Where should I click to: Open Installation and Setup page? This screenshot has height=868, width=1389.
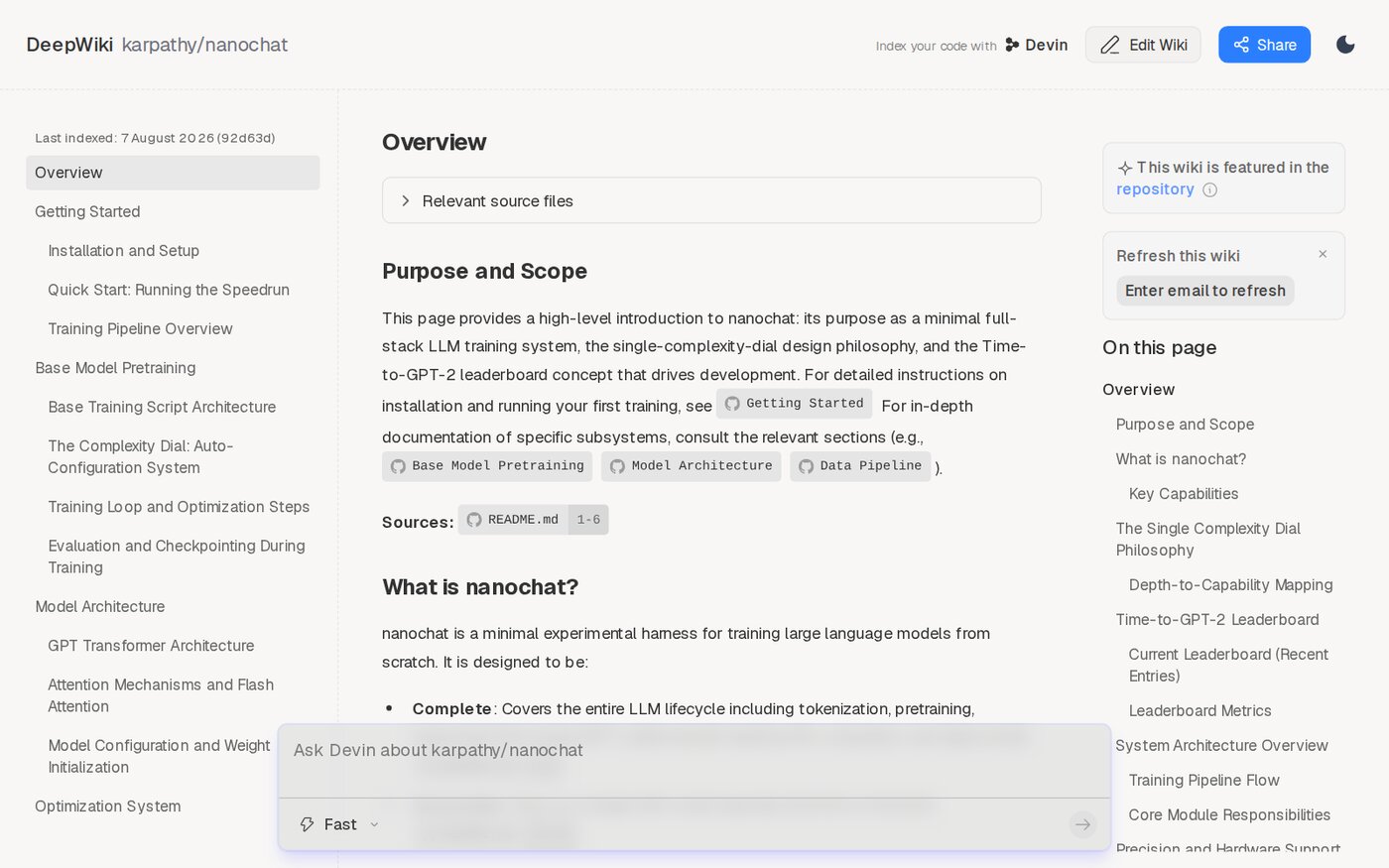[x=124, y=251]
